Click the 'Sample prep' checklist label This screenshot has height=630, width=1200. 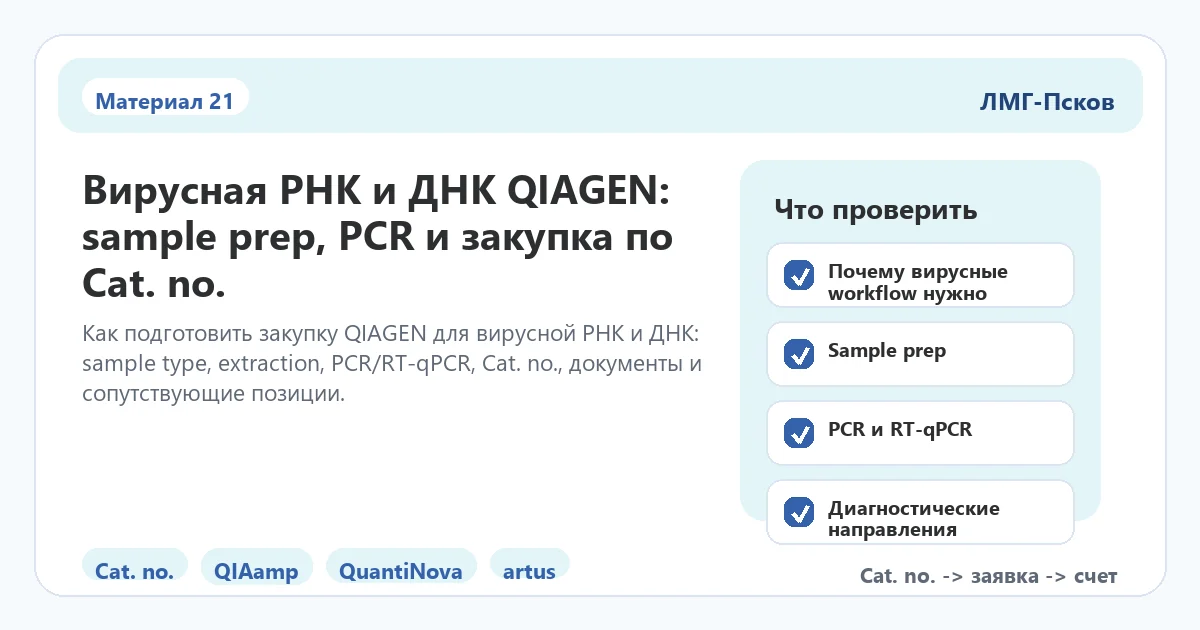887,351
